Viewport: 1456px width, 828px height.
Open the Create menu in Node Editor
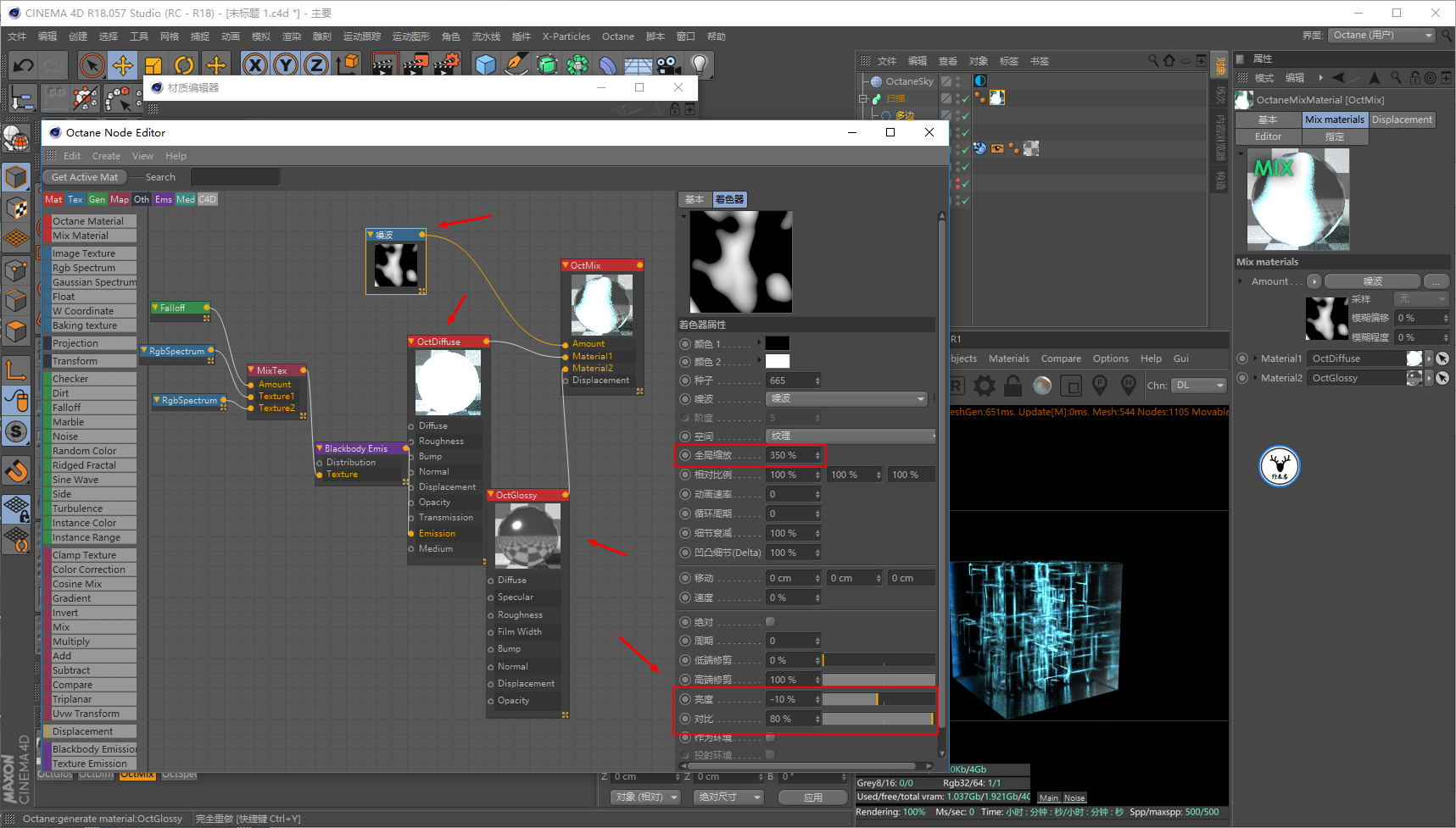106,156
